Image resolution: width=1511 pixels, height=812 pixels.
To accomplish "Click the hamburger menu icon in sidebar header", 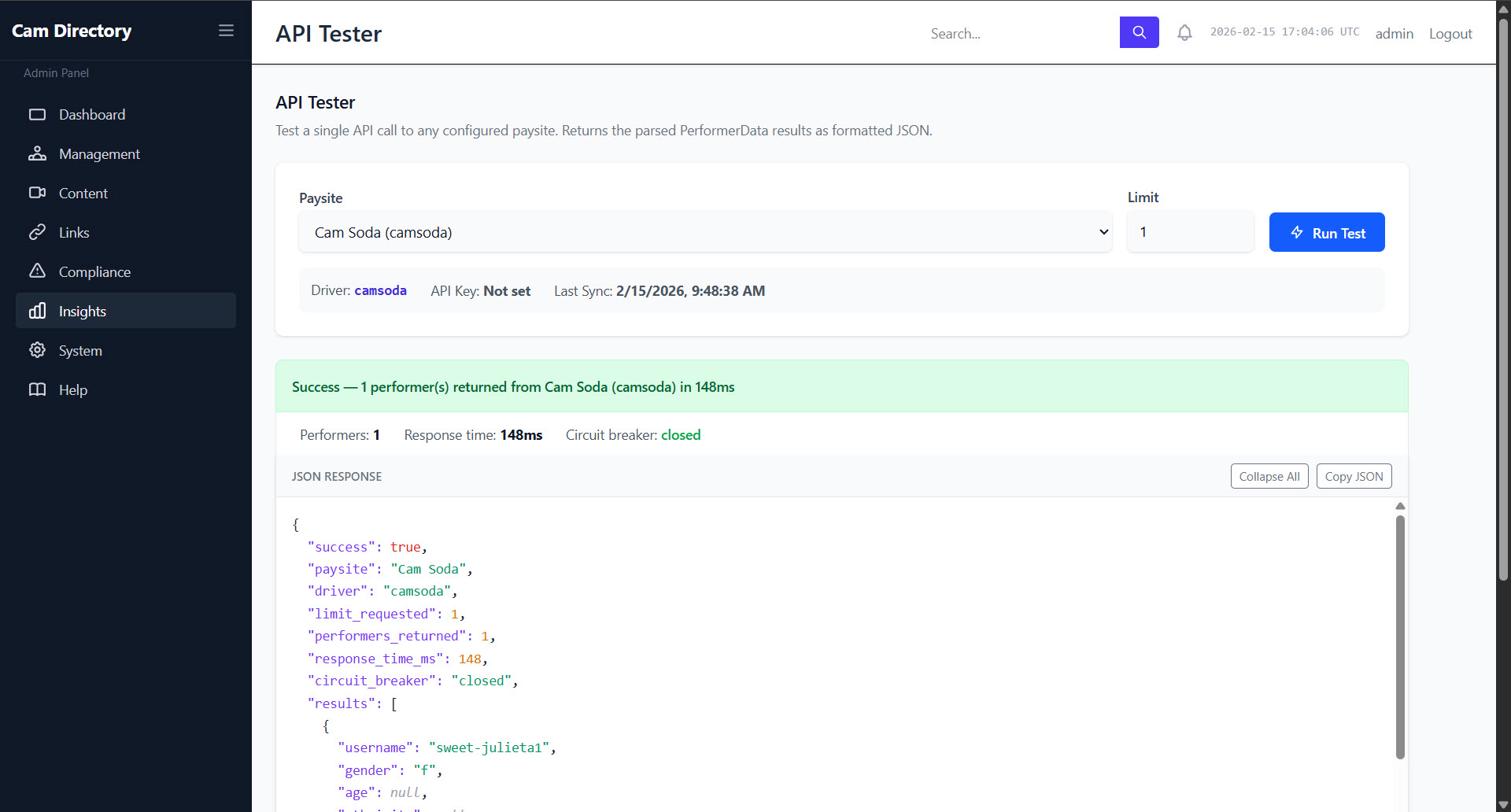I will click(x=226, y=31).
